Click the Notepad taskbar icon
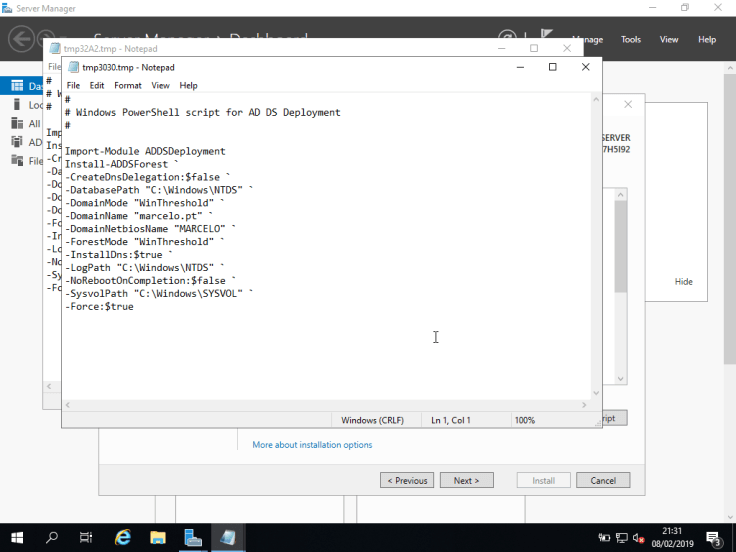Viewport: 736px width, 552px height. click(x=228, y=538)
